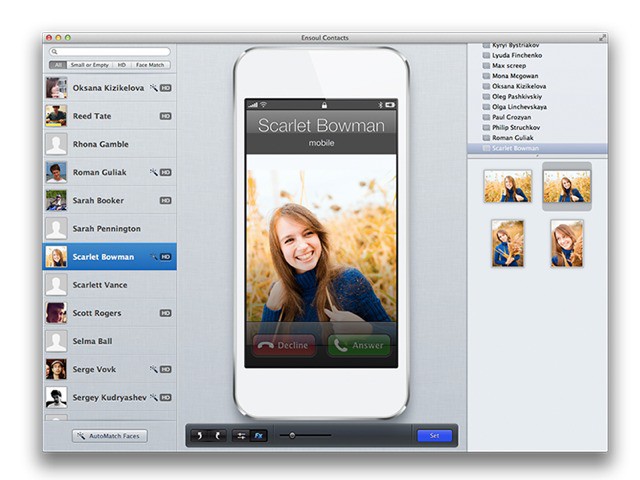Click the album icon beside Max screep

coord(486,65)
